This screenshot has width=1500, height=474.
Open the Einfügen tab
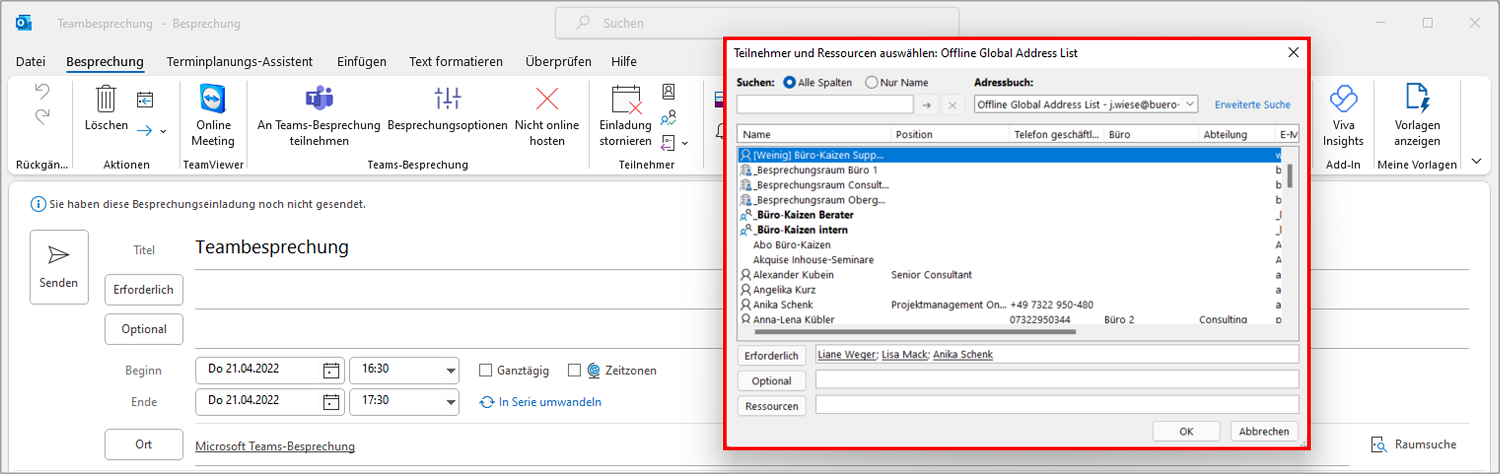pos(362,62)
